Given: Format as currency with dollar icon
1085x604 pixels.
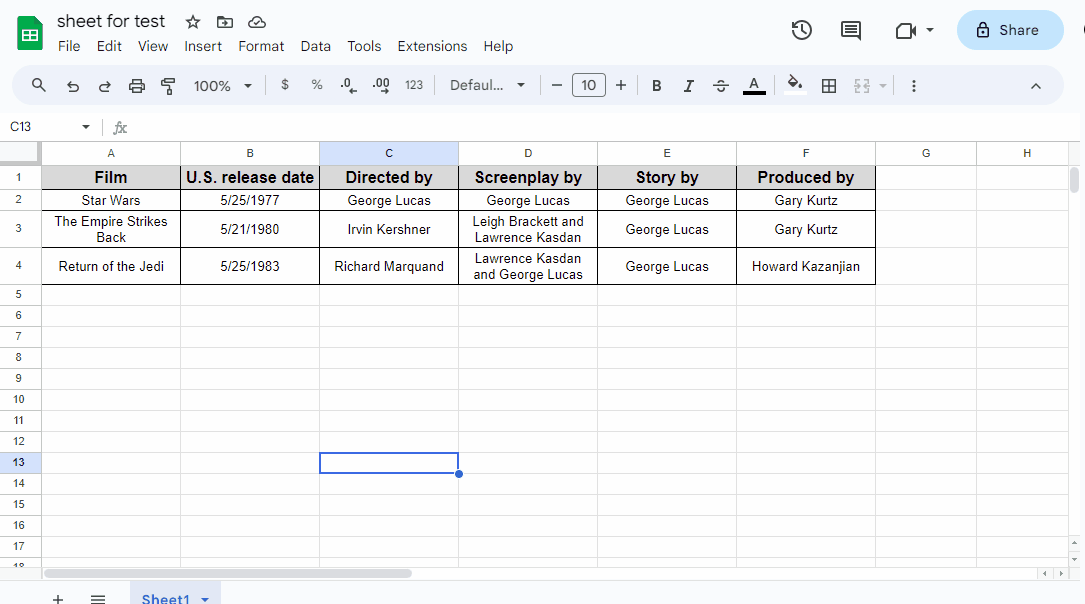Looking at the screenshot, I should [284, 85].
